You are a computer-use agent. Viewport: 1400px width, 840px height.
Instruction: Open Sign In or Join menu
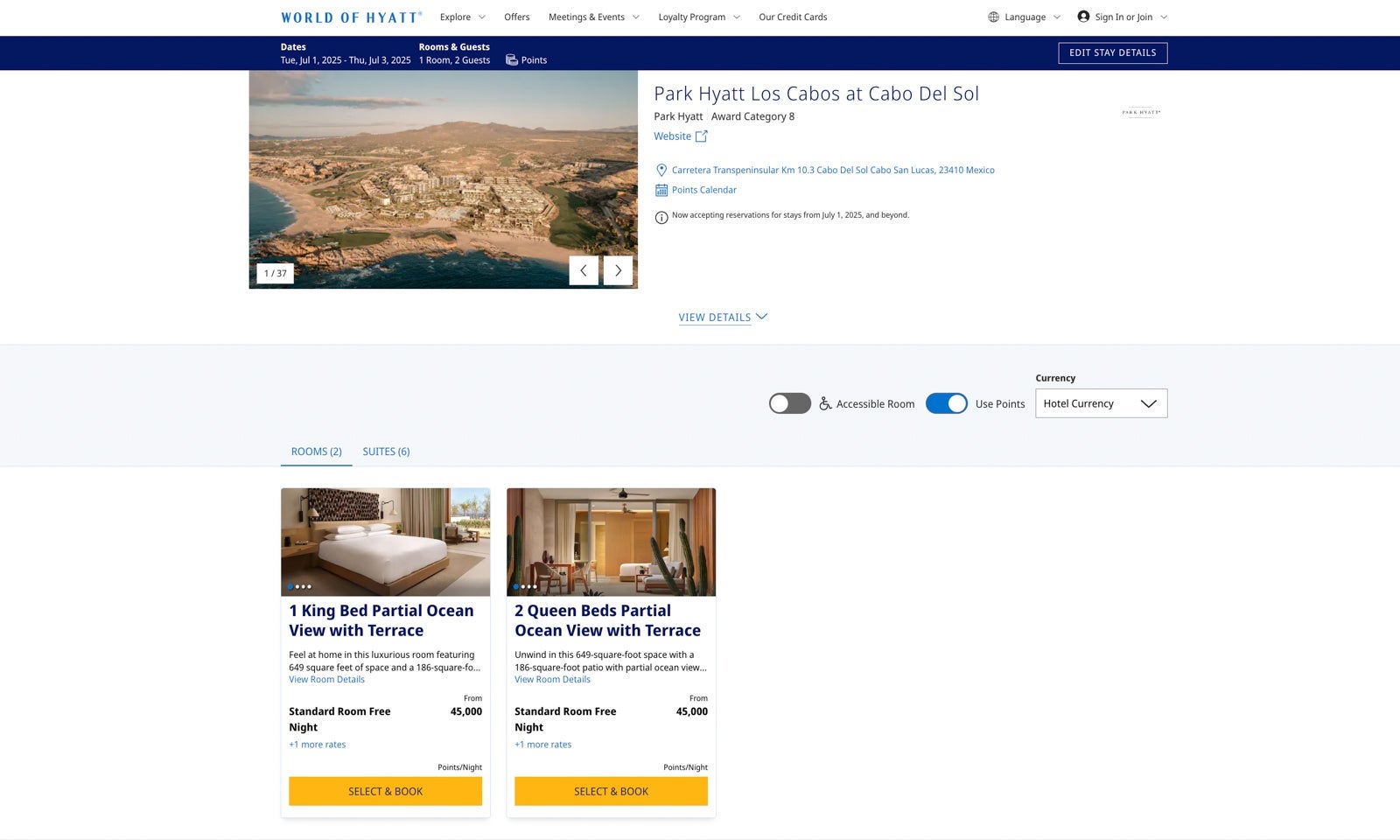(1123, 17)
